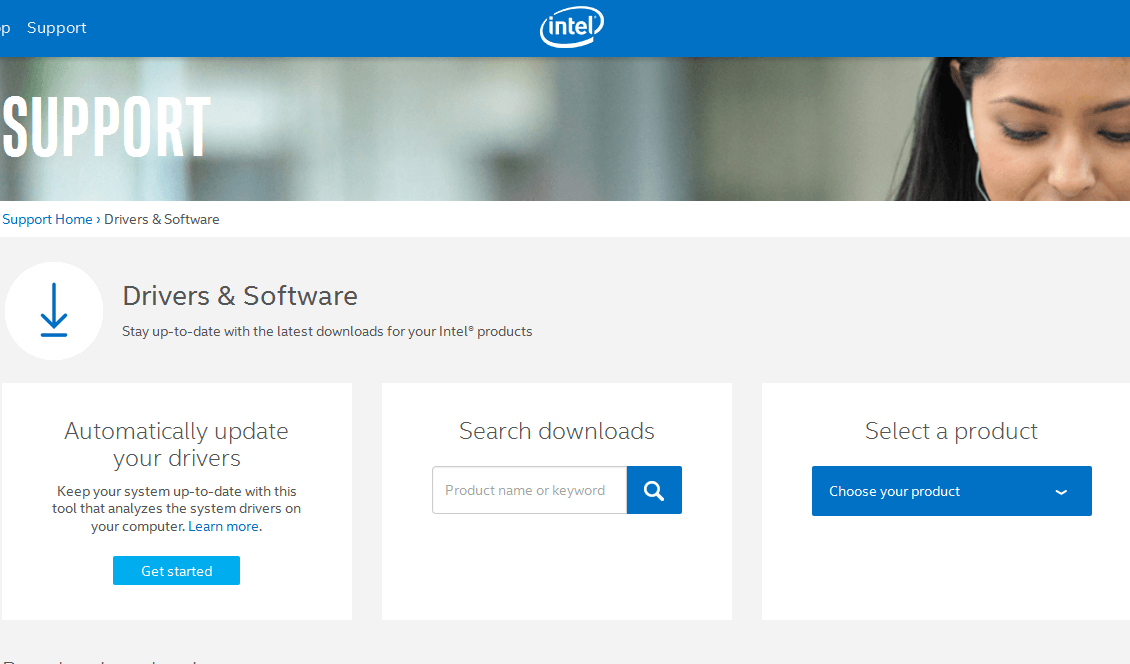Screen dimensions: 1130x664
Task: Click the magnifier search button
Action: pyautogui.click(x=654, y=490)
